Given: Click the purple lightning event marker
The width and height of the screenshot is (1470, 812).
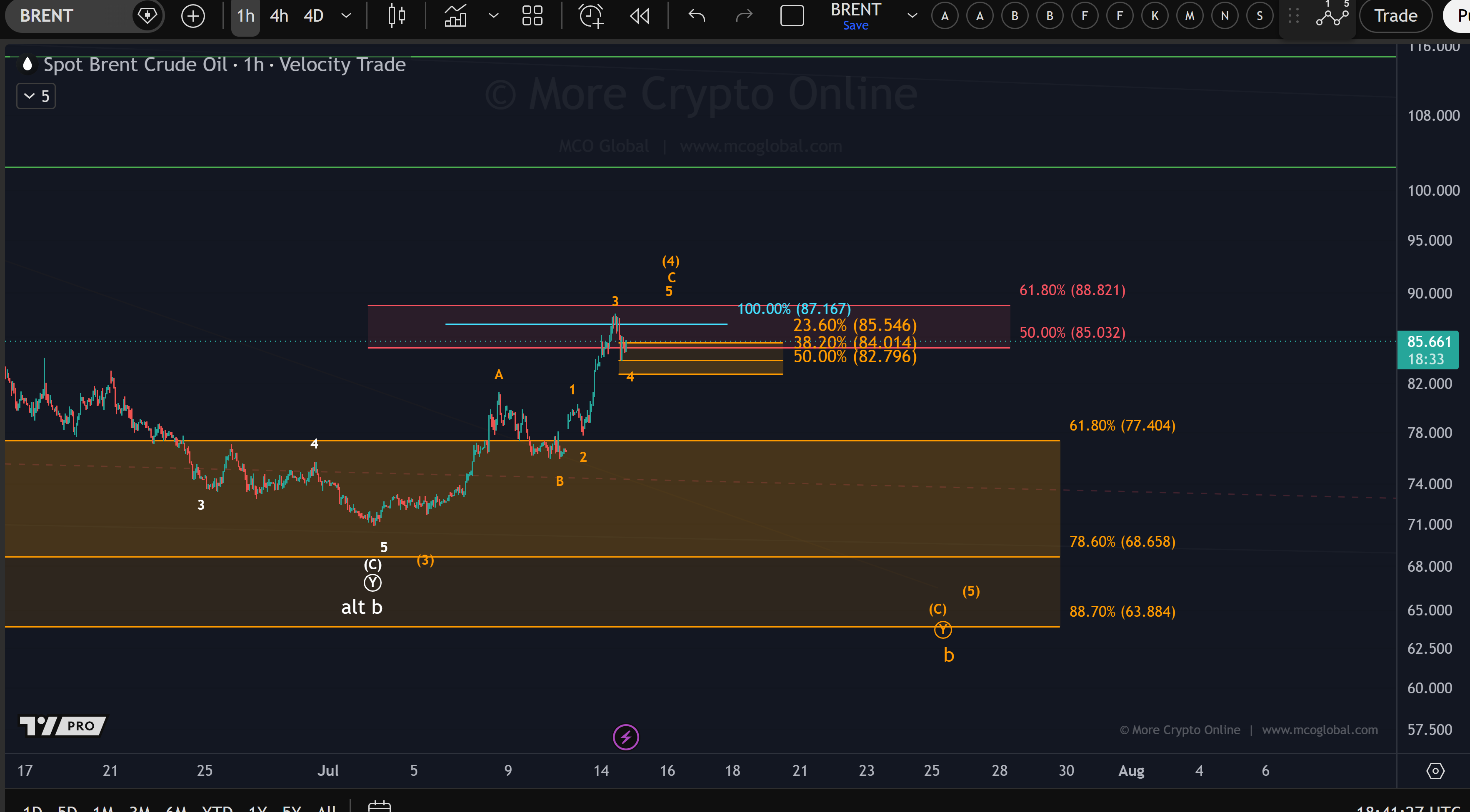Looking at the screenshot, I should (x=625, y=737).
